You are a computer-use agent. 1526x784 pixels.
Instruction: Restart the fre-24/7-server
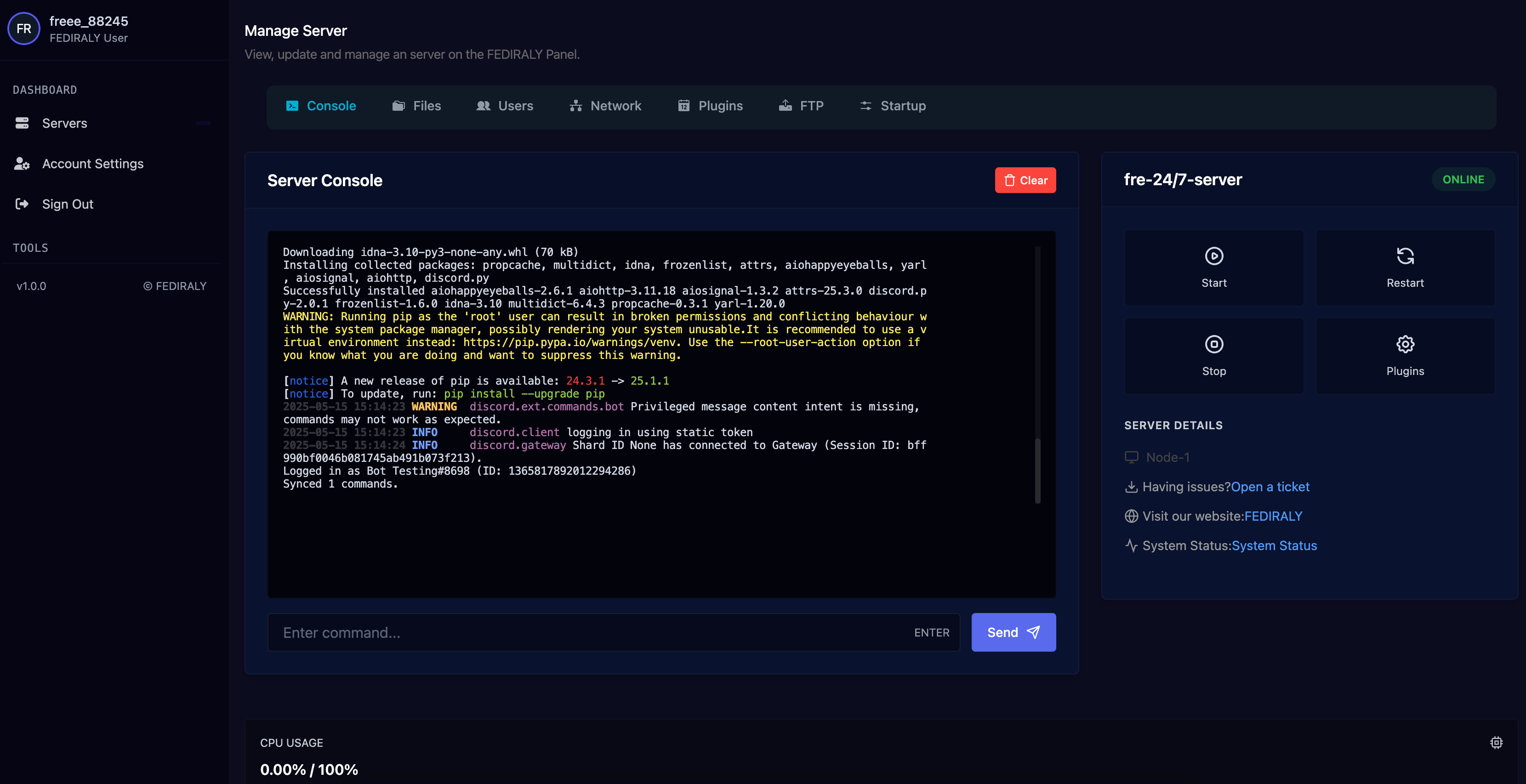coord(1405,267)
